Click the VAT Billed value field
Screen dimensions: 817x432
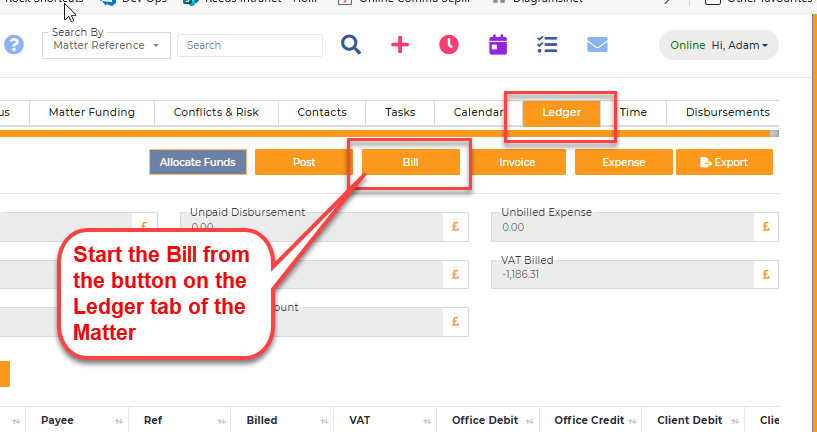coord(623,275)
